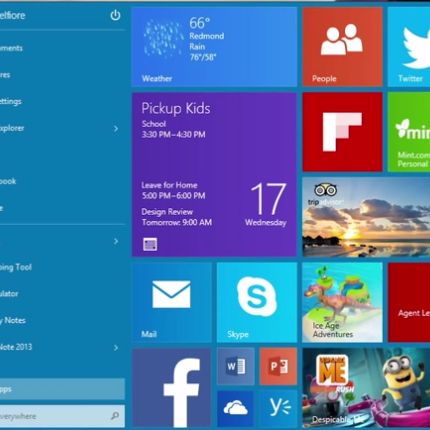Image resolution: width=430 pixels, height=430 pixels.
Task: Open the Mint.com Personal tile
Action: coord(409,132)
